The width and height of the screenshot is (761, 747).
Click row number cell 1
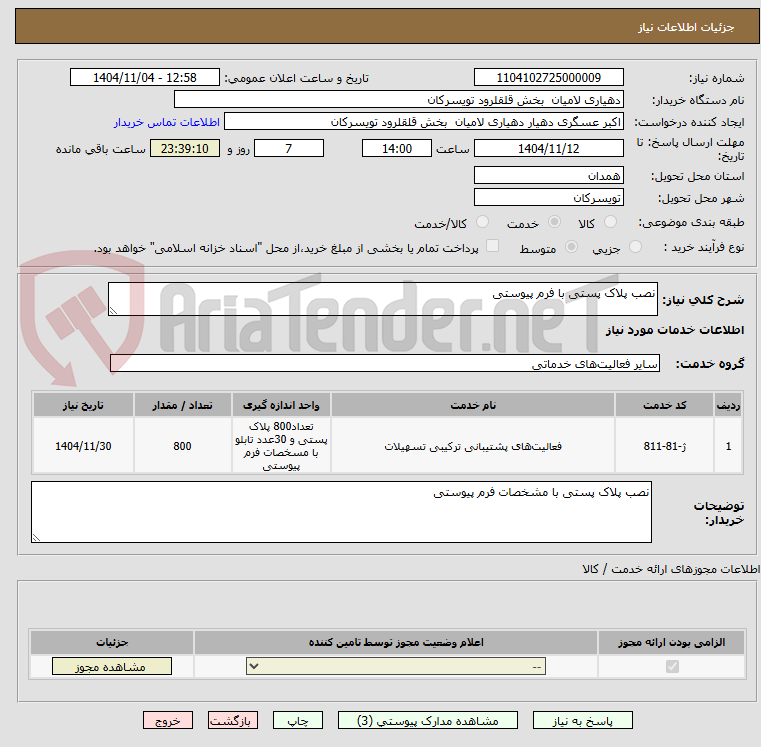tap(728, 446)
